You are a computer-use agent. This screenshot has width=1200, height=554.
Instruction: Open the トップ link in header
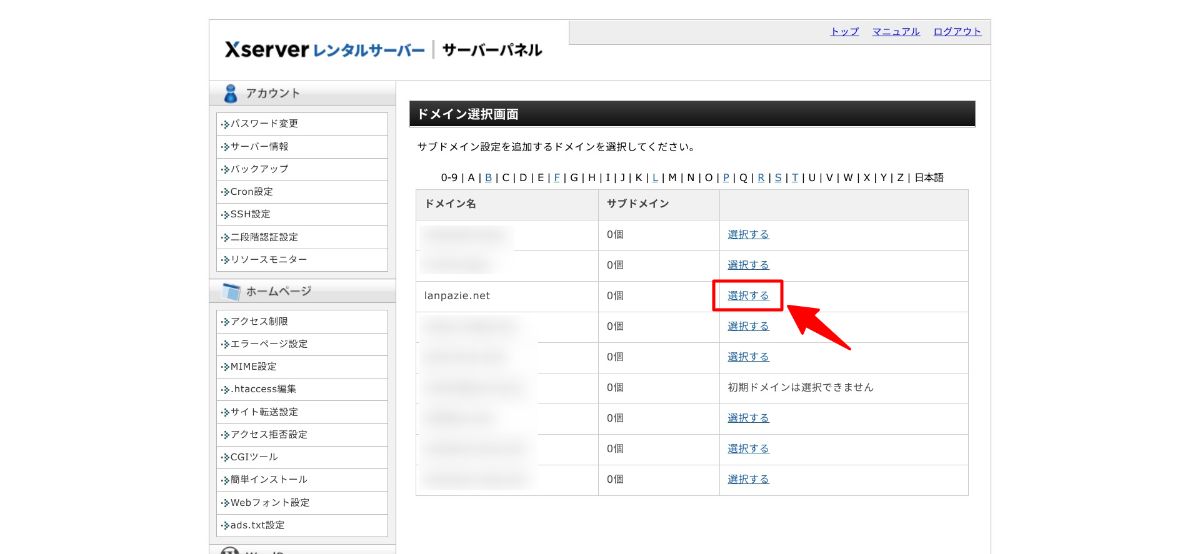tap(844, 32)
